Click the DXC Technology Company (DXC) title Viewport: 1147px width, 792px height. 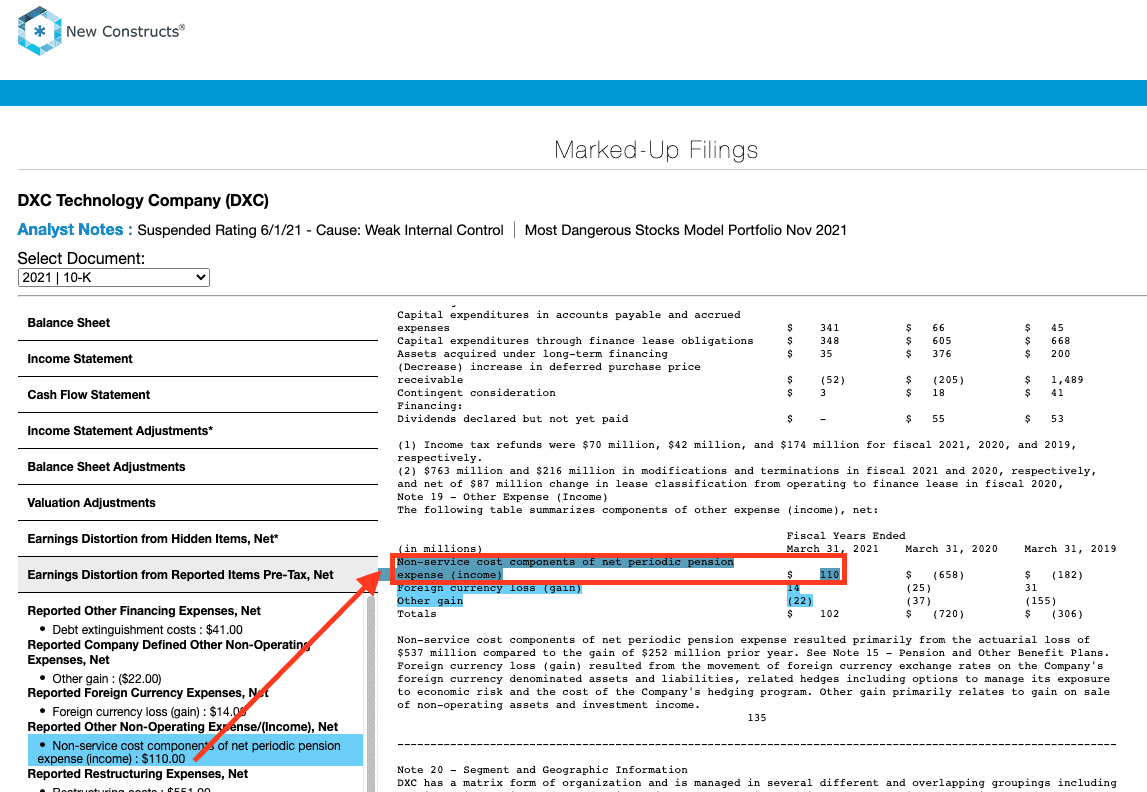(143, 200)
